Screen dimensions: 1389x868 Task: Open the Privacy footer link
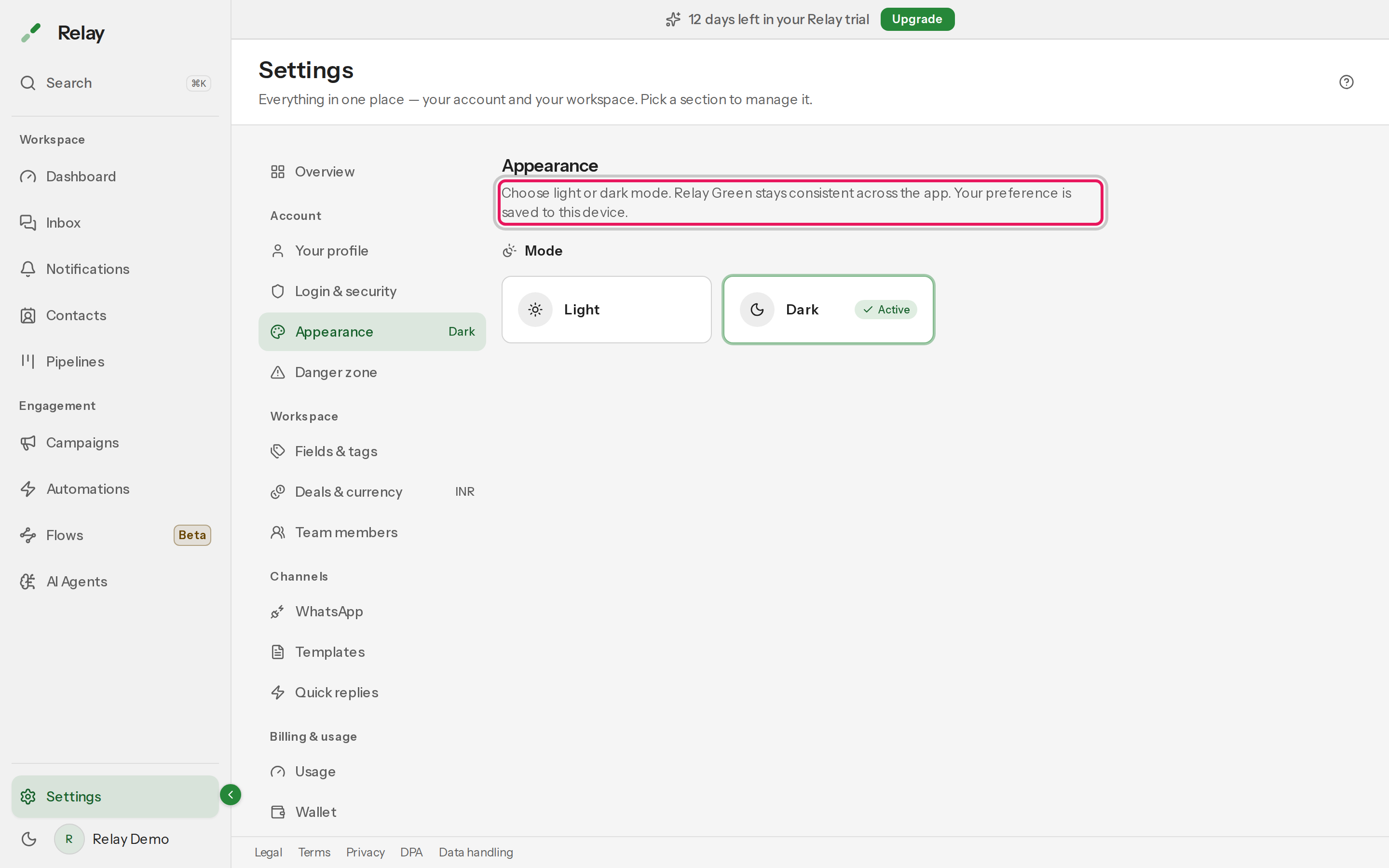[x=365, y=852]
